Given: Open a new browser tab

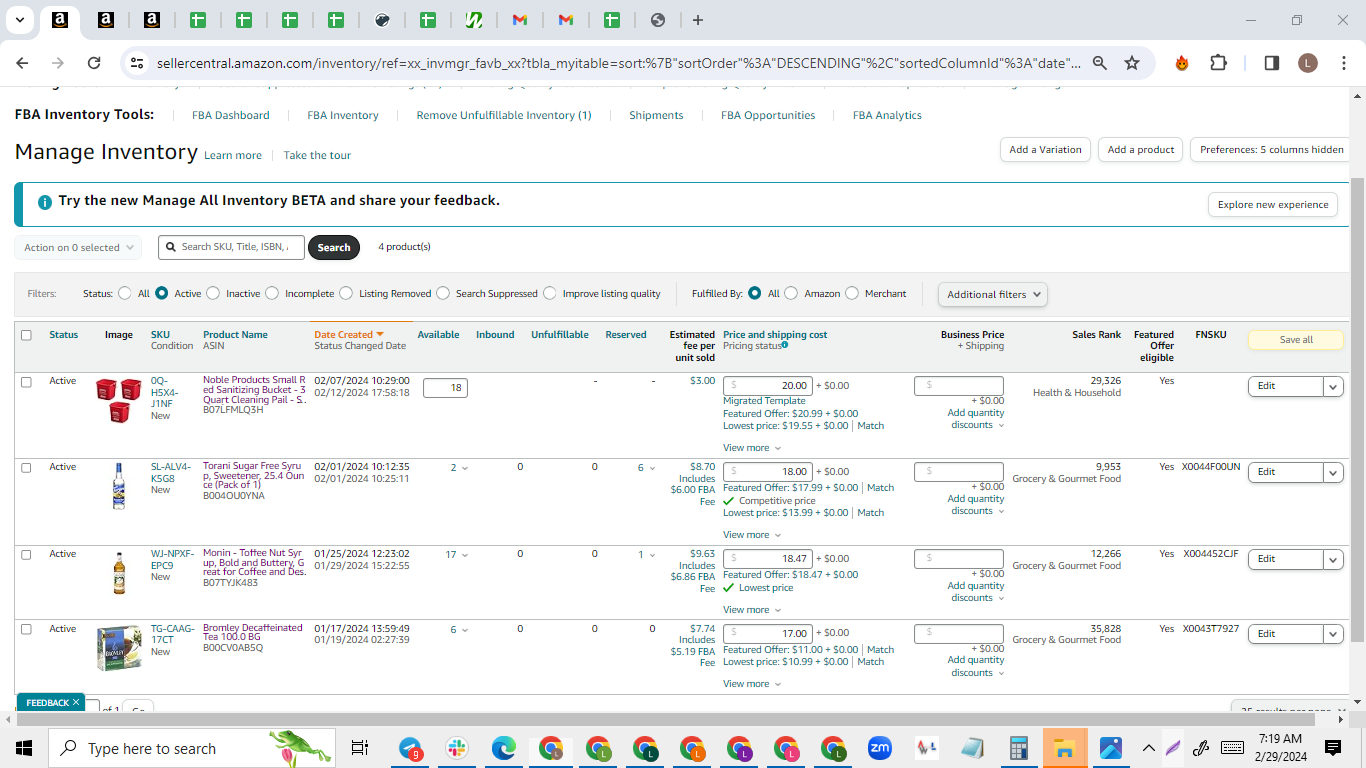Looking at the screenshot, I should [698, 20].
